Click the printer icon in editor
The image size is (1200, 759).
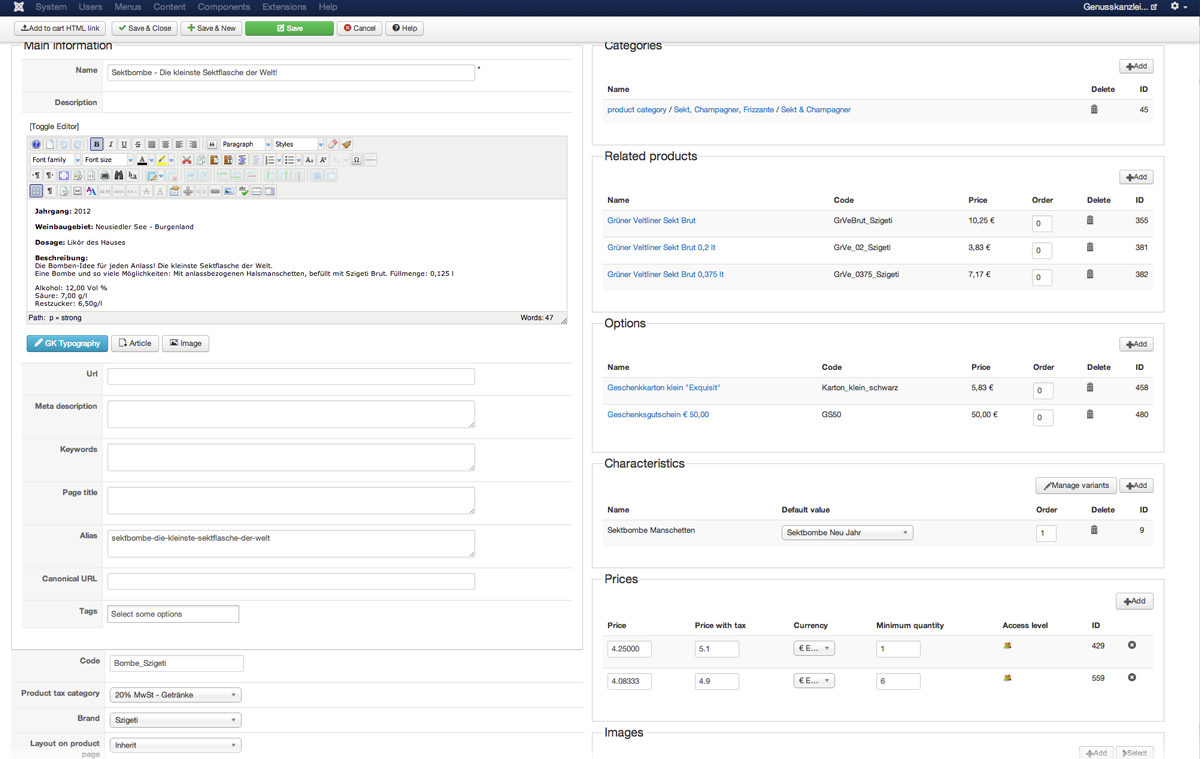click(105, 176)
